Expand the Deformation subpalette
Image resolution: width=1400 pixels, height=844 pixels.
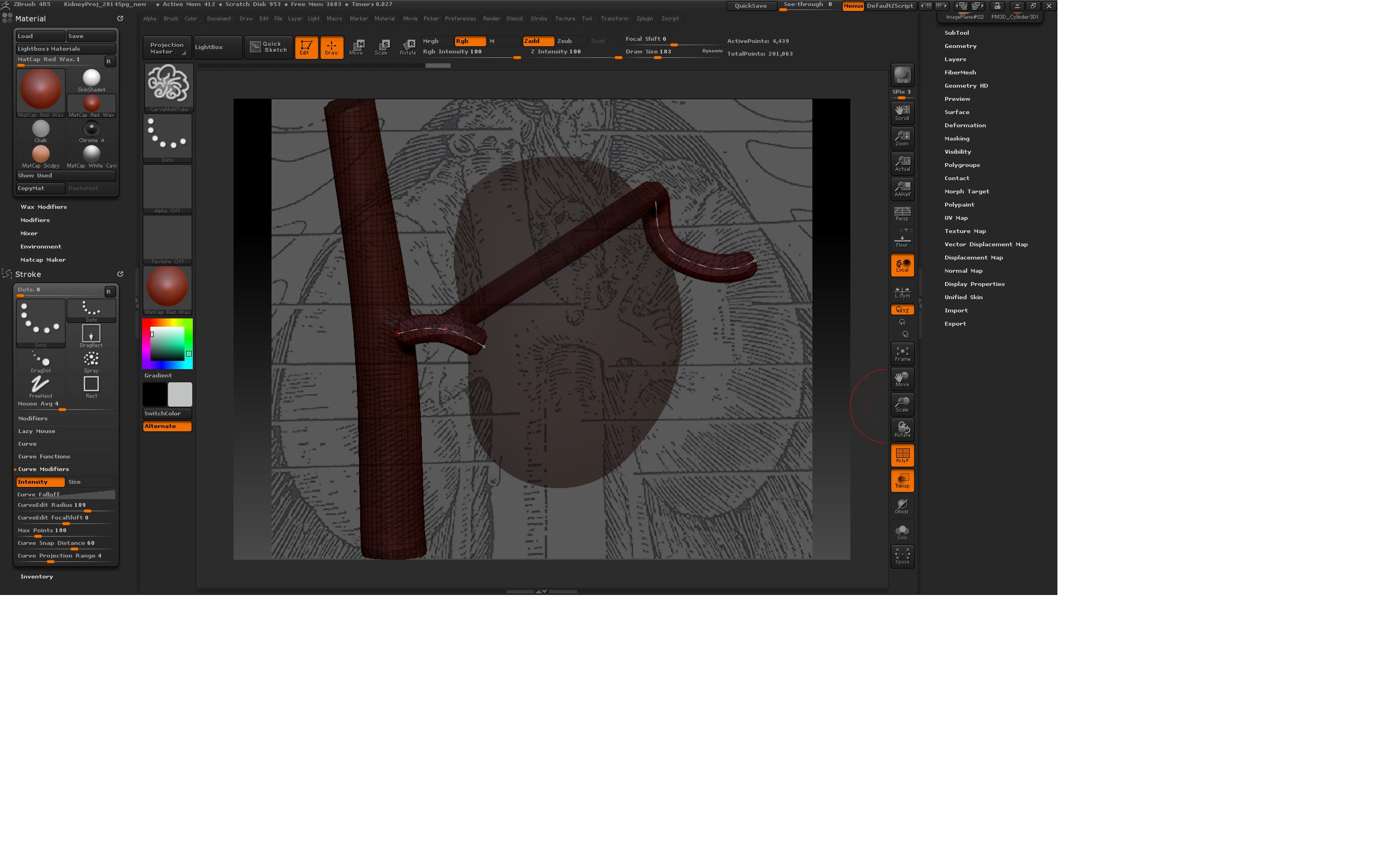[x=965, y=125]
